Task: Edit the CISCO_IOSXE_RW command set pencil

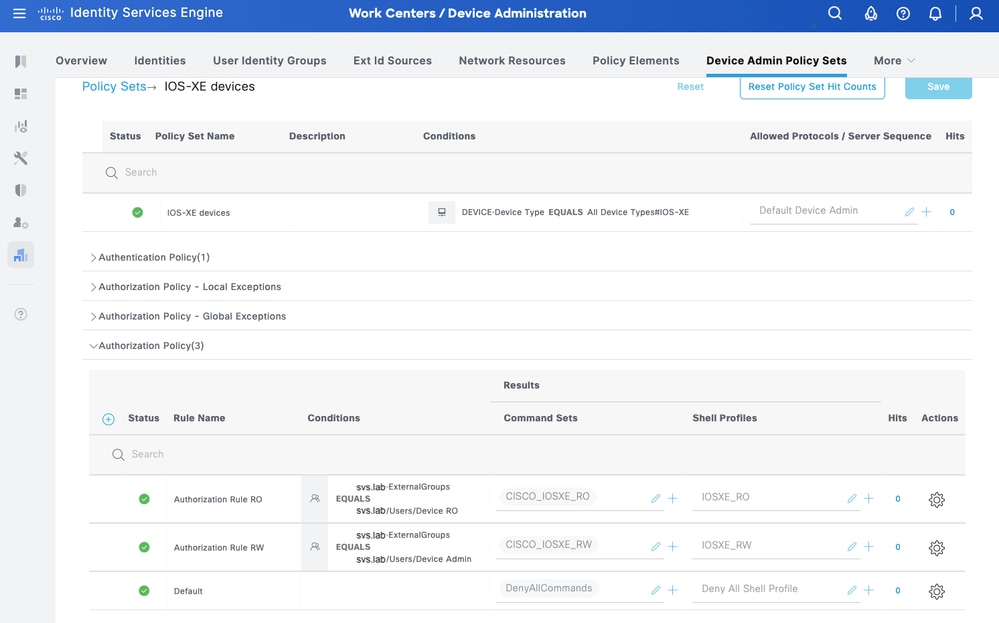Action: point(656,547)
